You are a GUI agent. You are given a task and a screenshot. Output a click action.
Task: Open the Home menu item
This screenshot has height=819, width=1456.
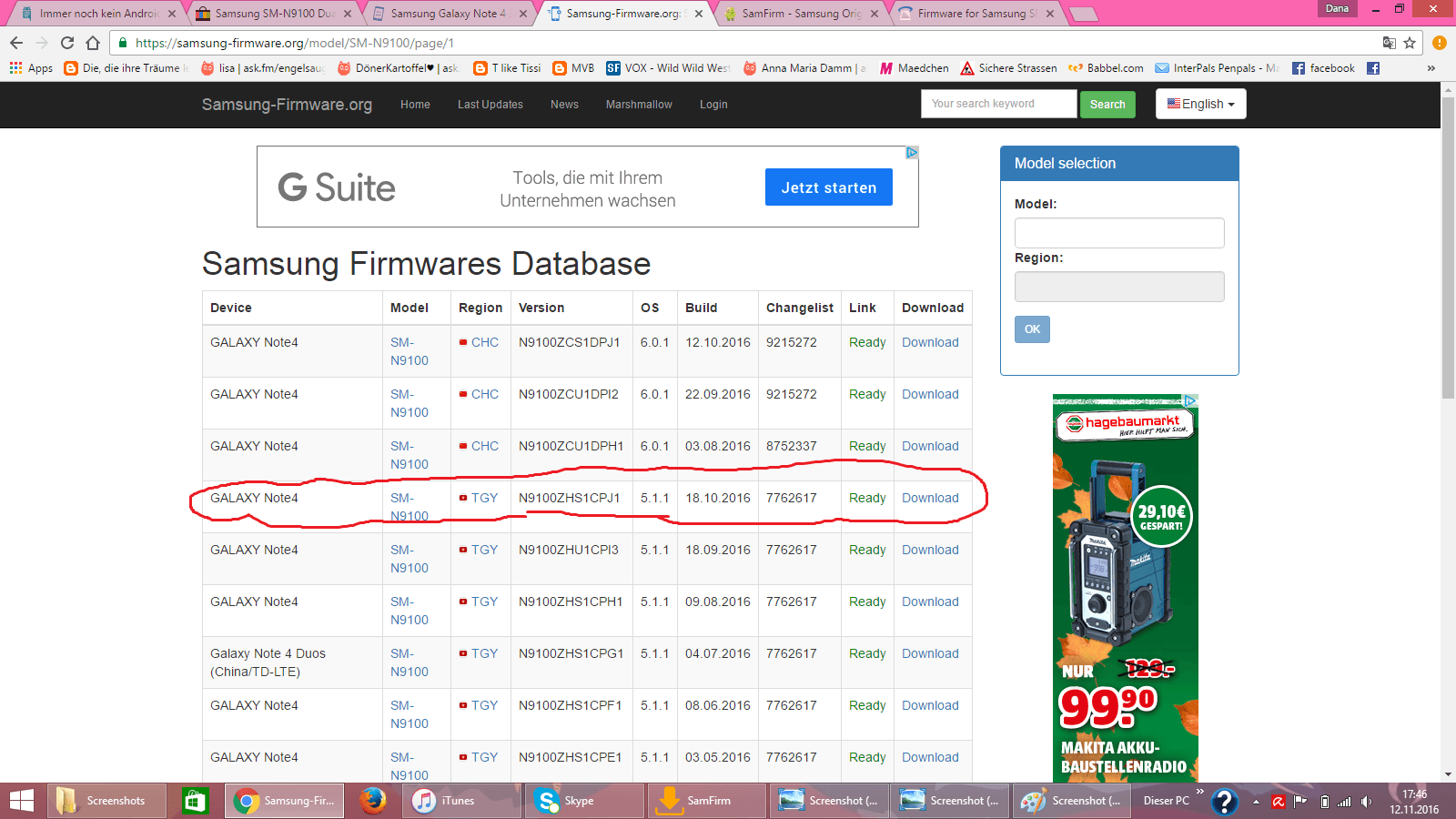pos(415,105)
